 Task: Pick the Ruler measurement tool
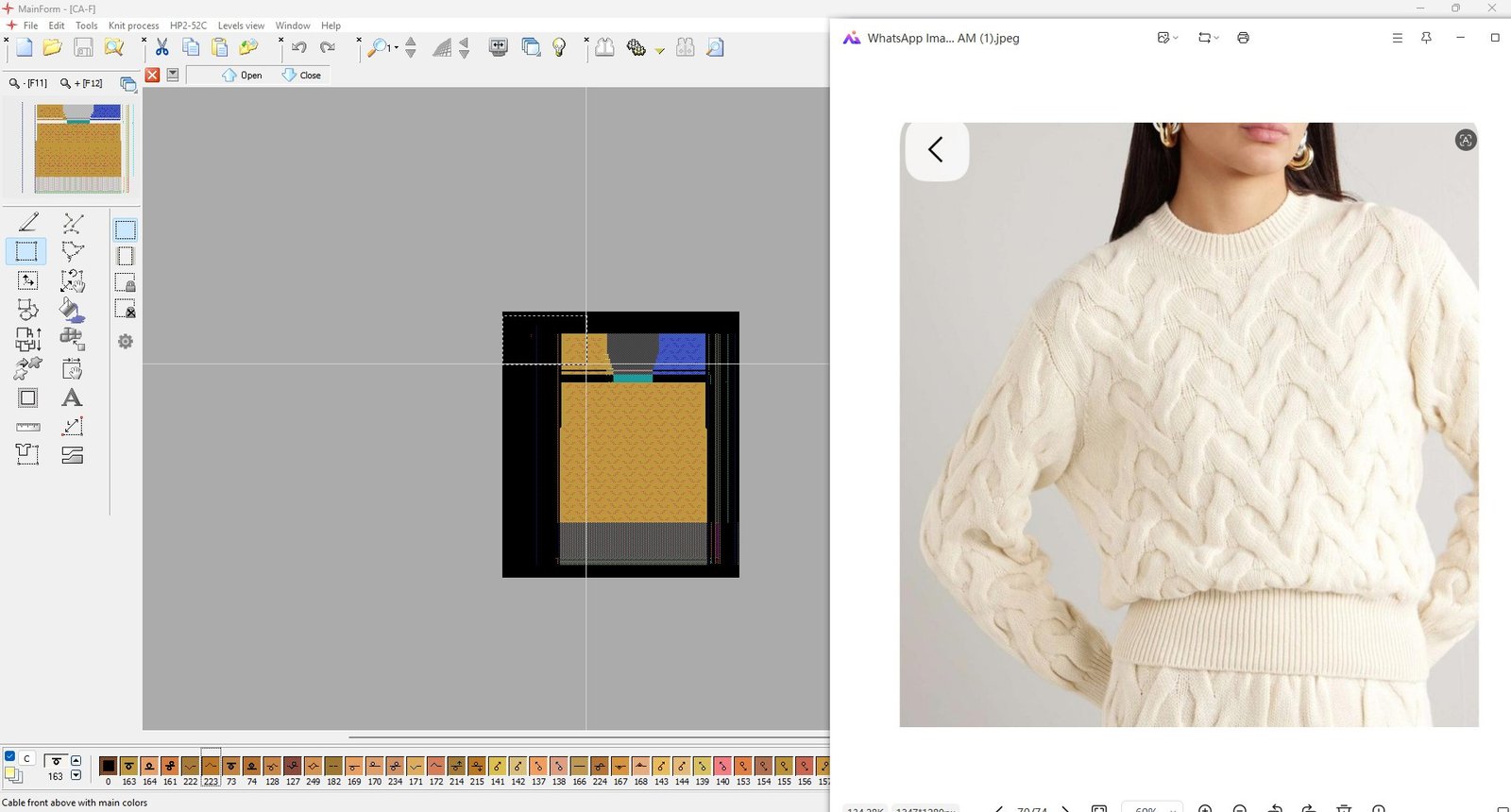(28, 427)
